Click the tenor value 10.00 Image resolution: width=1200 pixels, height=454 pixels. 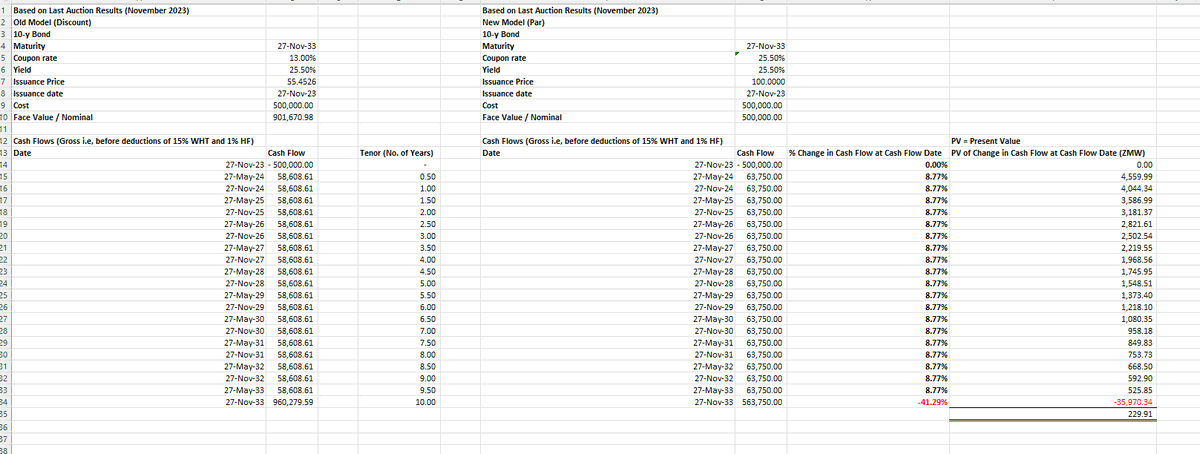424,401
